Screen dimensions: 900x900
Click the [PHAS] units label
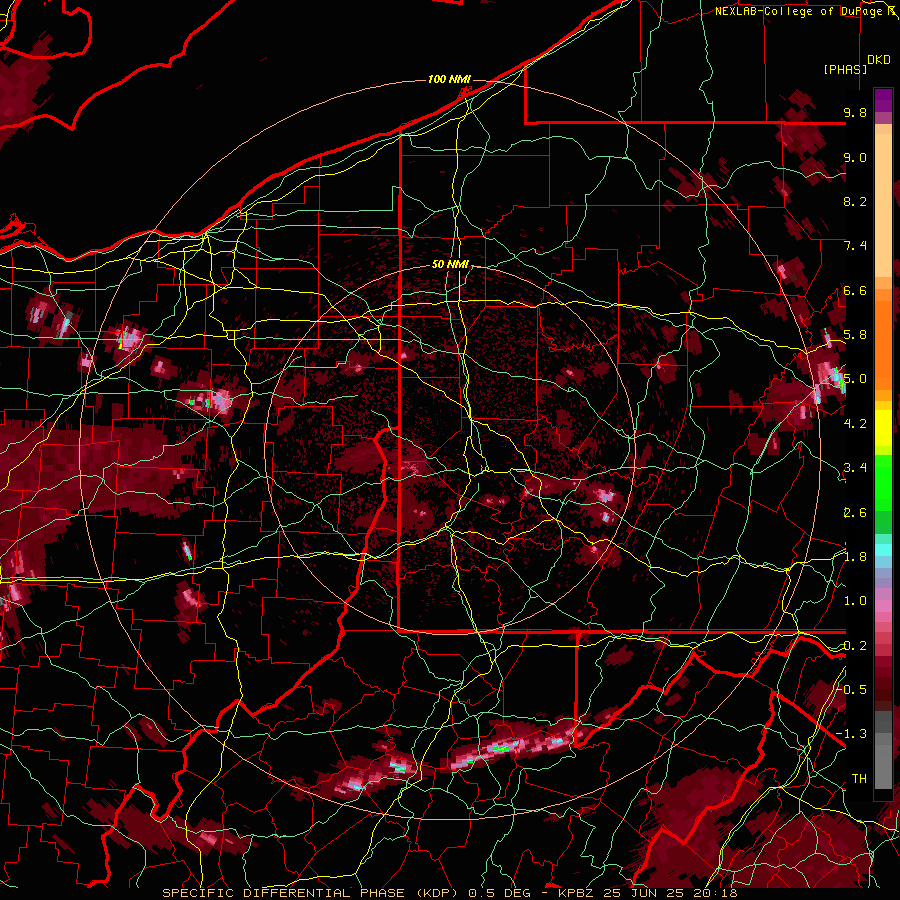(x=845, y=70)
